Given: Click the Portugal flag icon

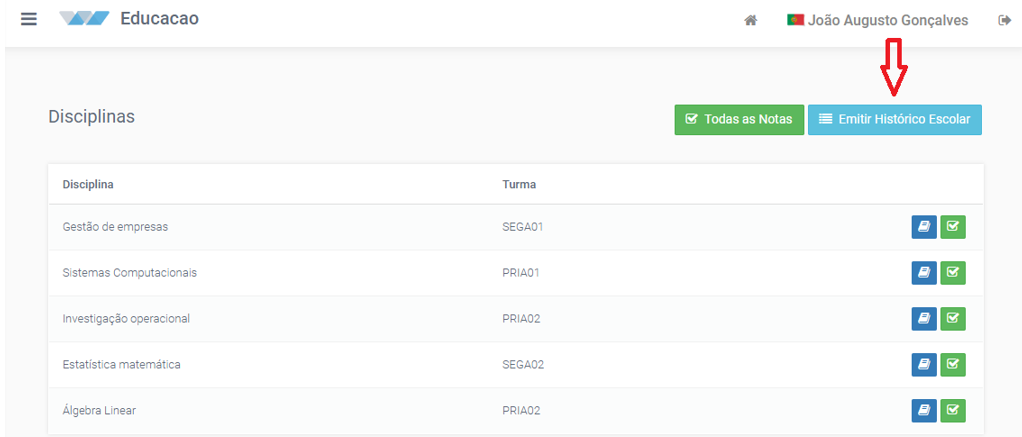Looking at the screenshot, I should (795, 20).
